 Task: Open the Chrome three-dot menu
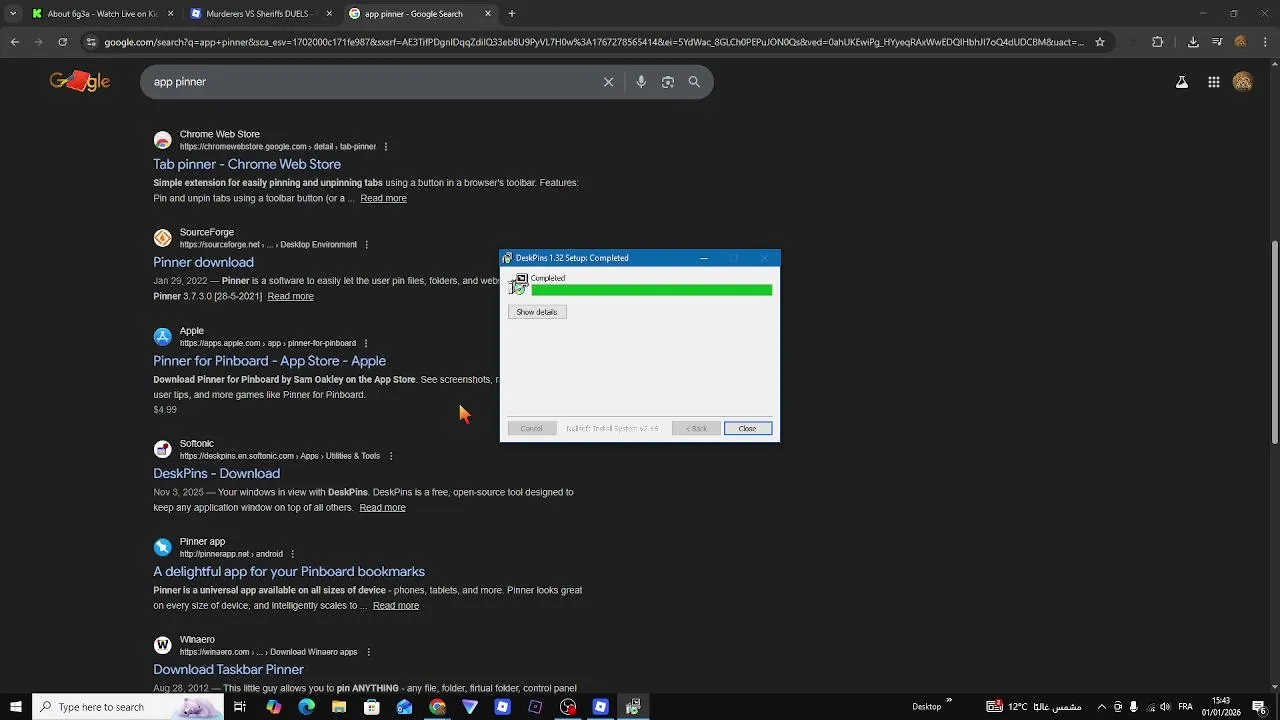pyautogui.click(x=1264, y=42)
